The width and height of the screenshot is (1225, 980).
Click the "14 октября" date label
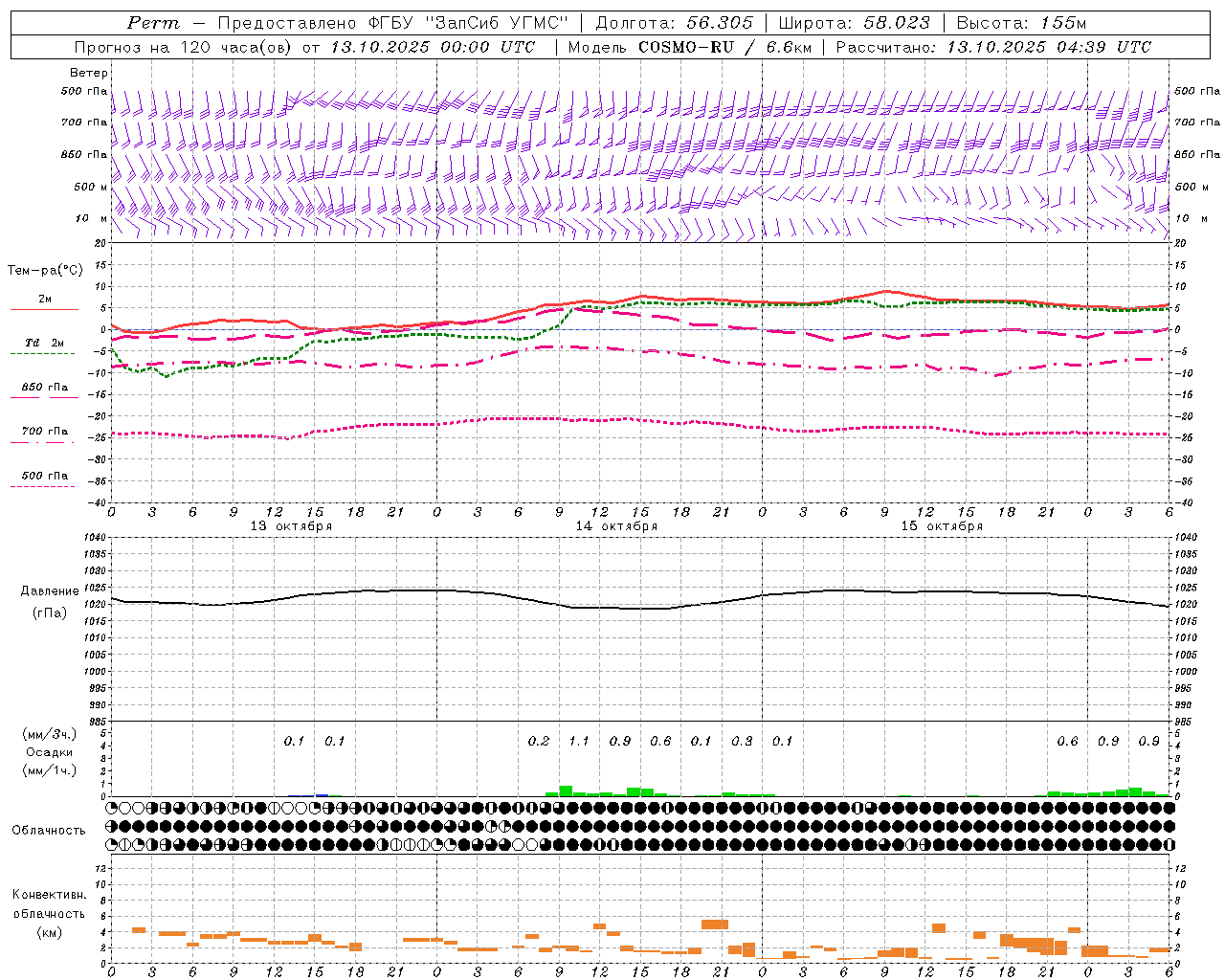click(x=616, y=526)
